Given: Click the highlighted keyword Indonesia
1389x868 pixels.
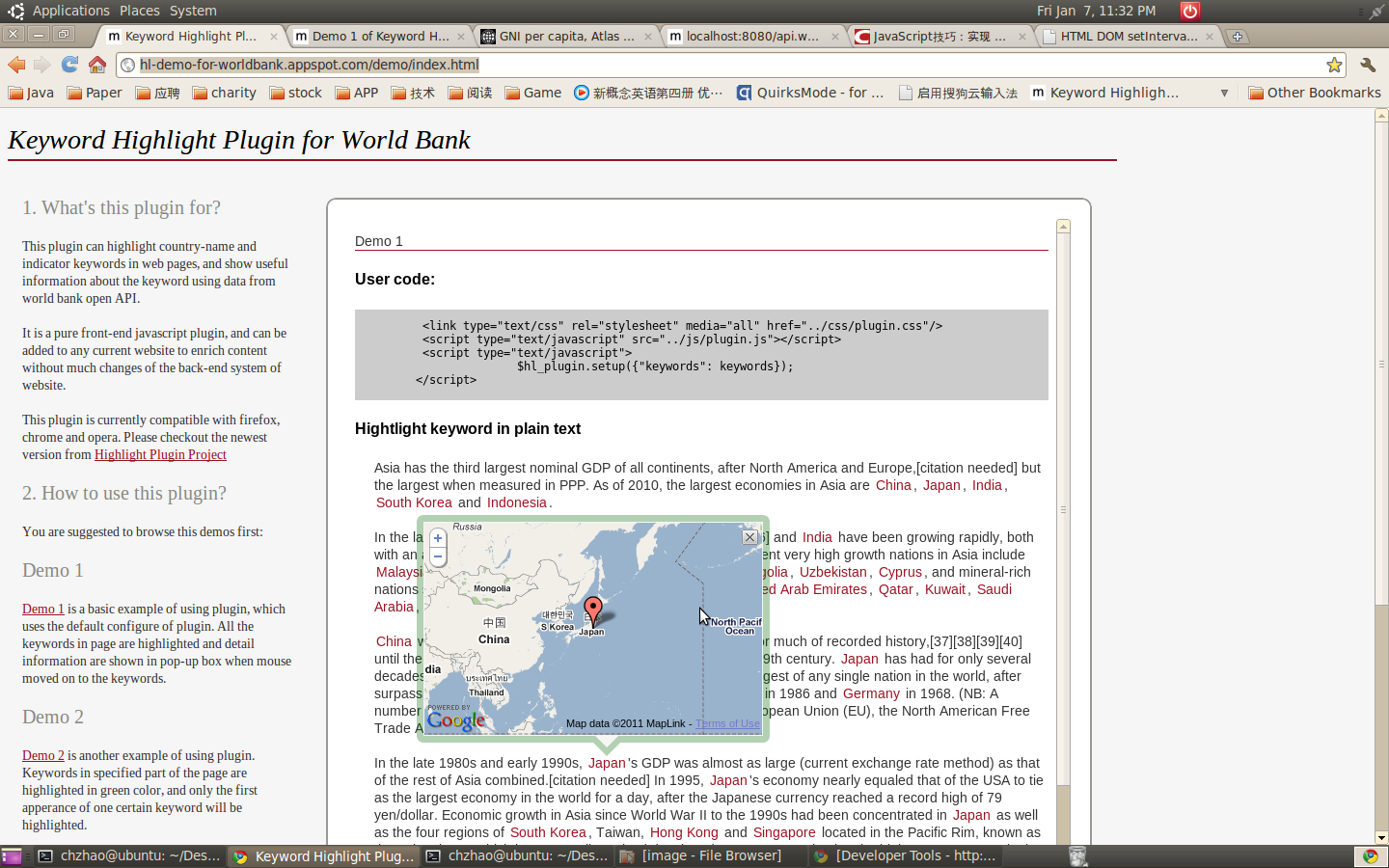Looking at the screenshot, I should [x=517, y=502].
